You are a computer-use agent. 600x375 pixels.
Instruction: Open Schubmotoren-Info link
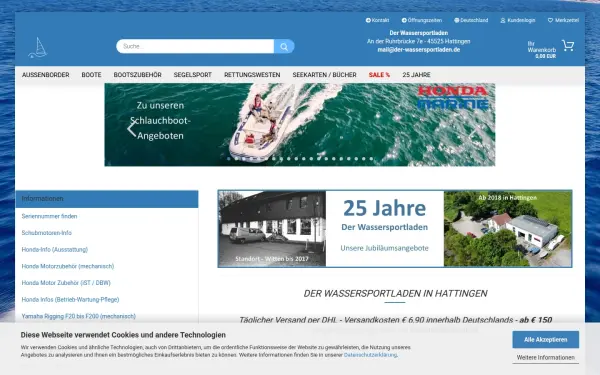pos(47,233)
